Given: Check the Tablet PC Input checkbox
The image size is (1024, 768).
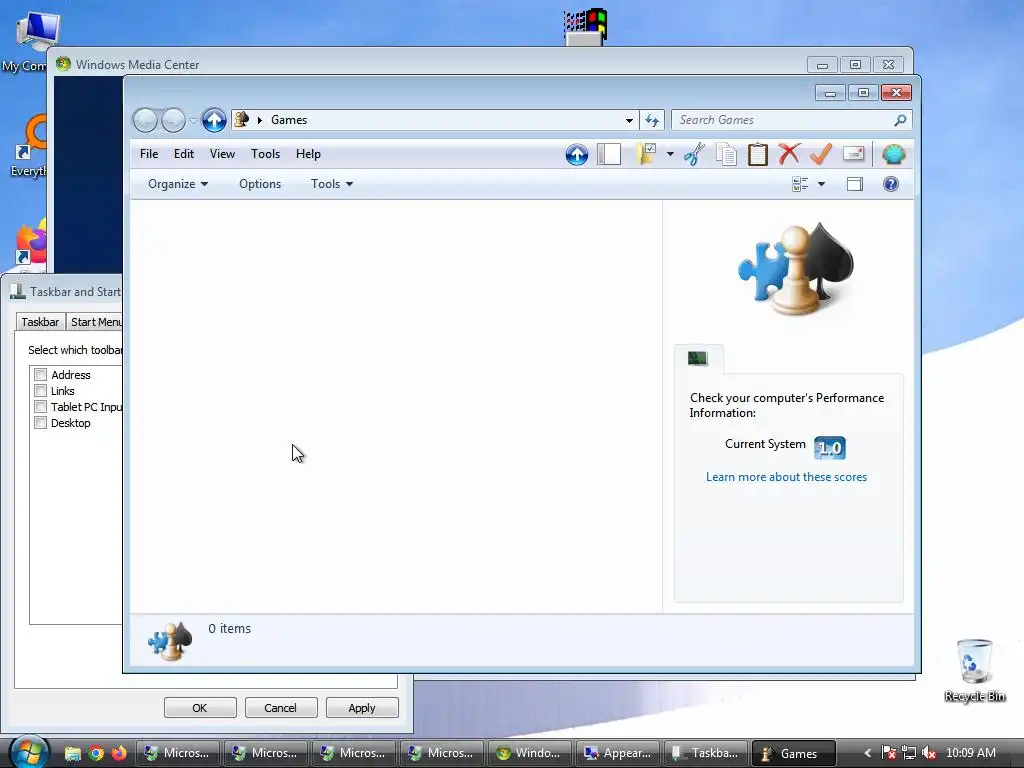Looking at the screenshot, I should [40, 407].
